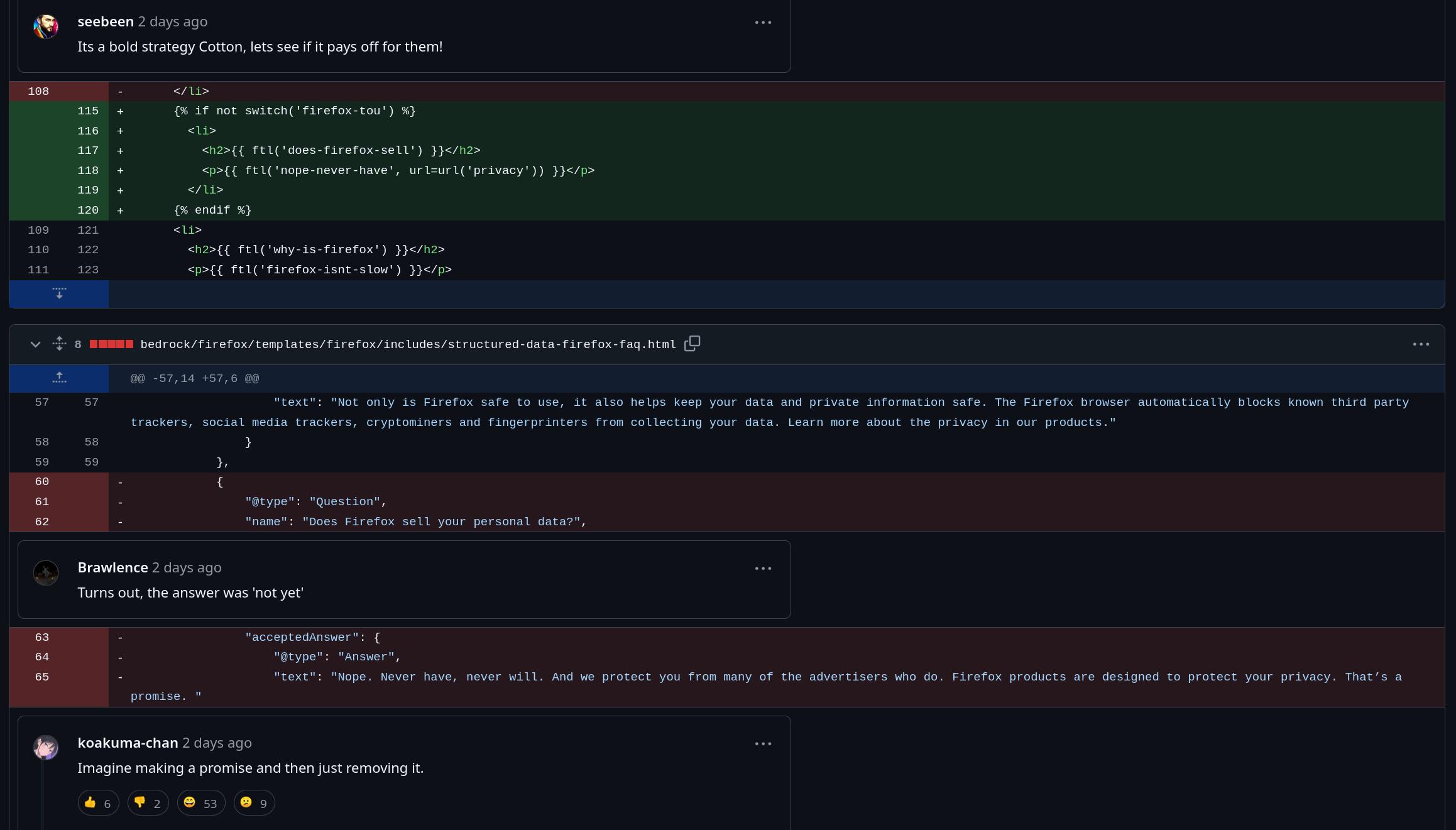Click comment "Imagine making a promise and then just removing it."
The width and height of the screenshot is (1456, 830).
coord(251,768)
